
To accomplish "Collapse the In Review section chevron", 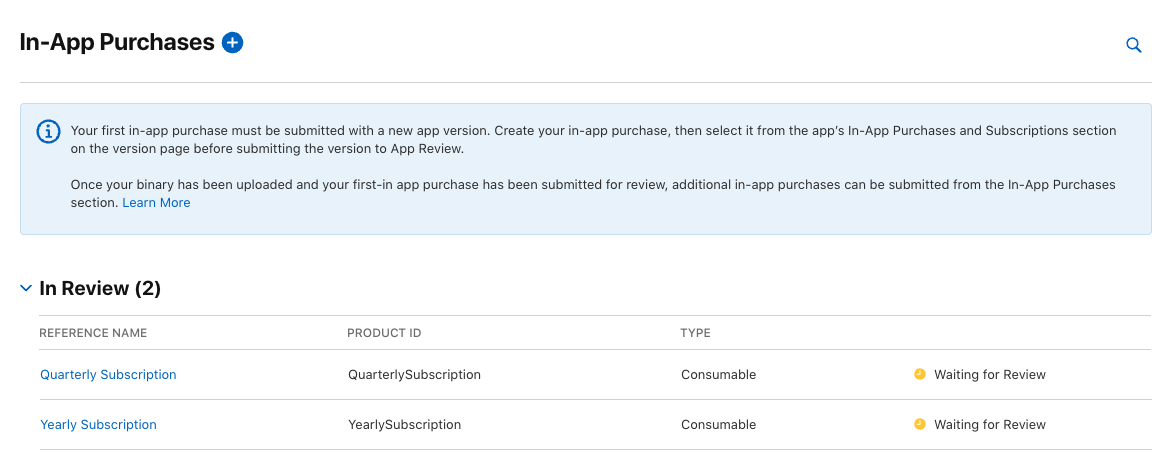I will [26, 288].
